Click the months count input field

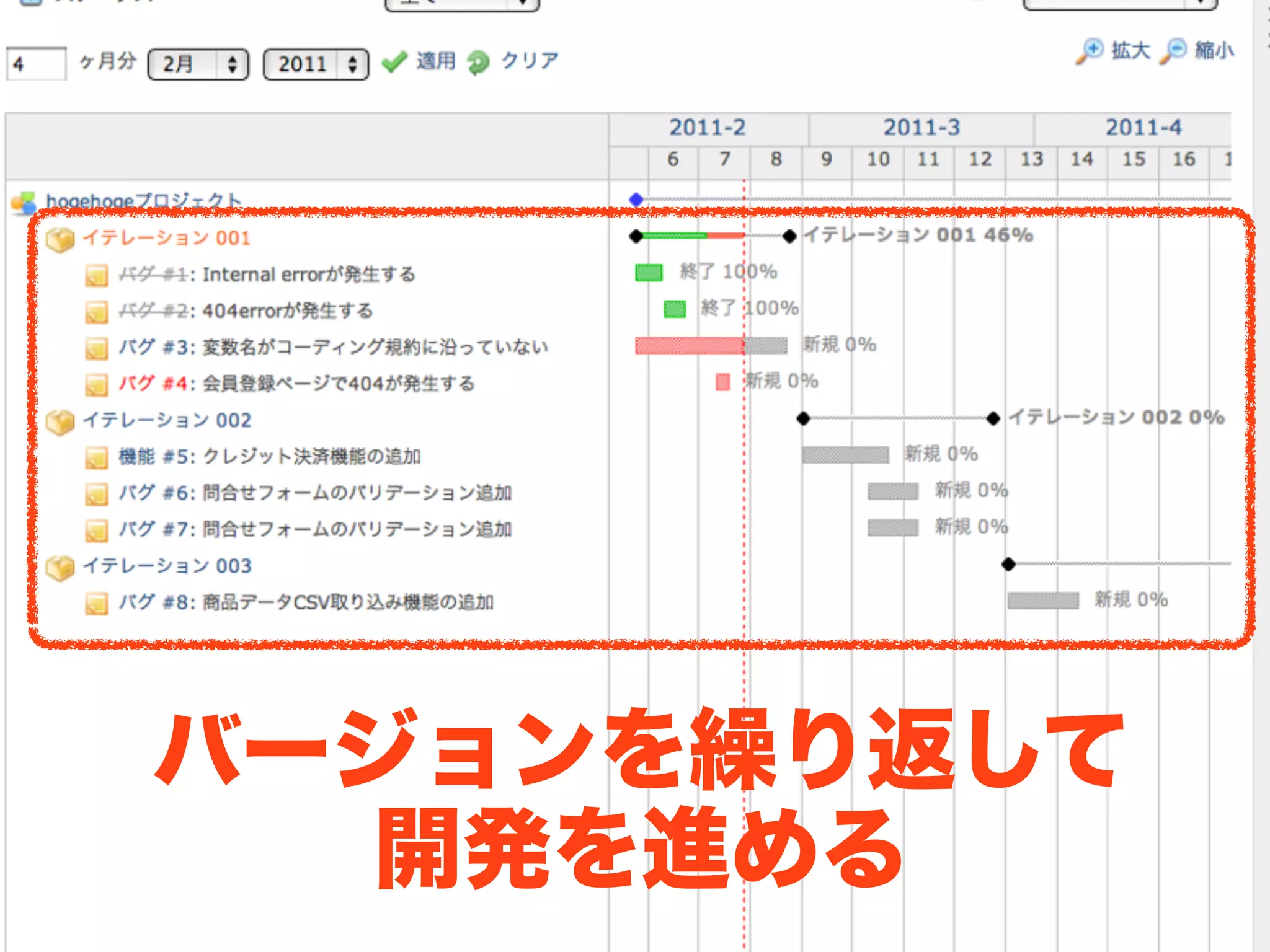36,64
